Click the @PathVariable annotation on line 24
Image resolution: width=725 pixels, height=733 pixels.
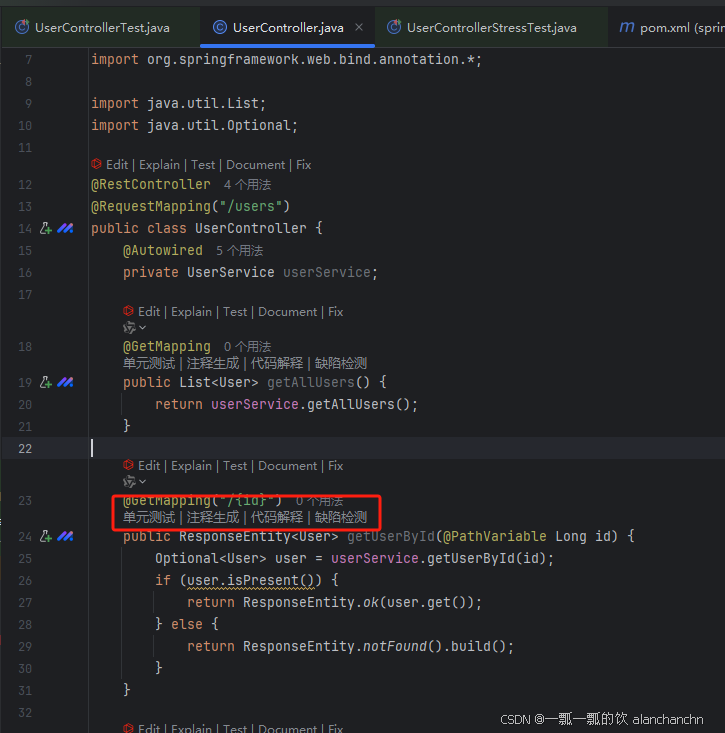click(495, 537)
